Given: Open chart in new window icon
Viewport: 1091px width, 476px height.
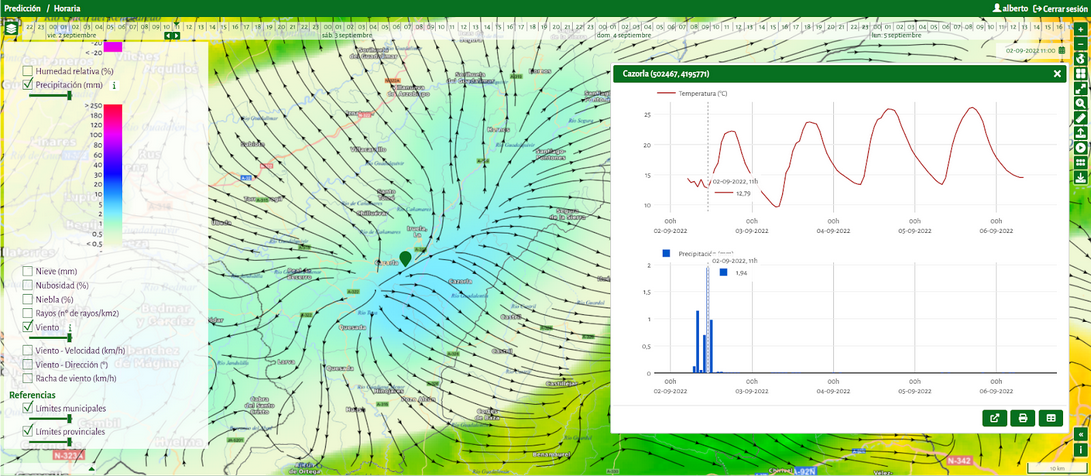Looking at the screenshot, I should [x=995, y=418].
